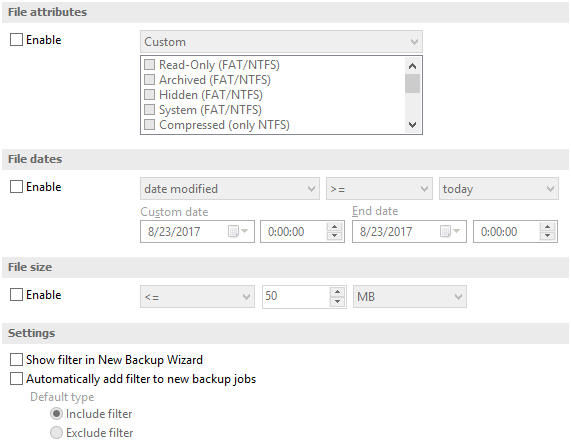Screen dimensions: 571x445
Task: Tick the System (FAT/NTFS) attribute
Action: coord(149,110)
